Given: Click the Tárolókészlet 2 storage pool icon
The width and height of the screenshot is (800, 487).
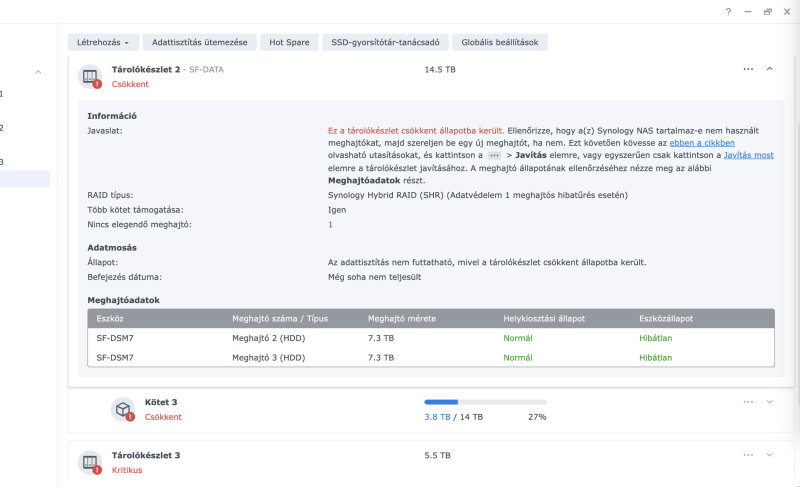Looking at the screenshot, I should pyautogui.click(x=90, y=77).
